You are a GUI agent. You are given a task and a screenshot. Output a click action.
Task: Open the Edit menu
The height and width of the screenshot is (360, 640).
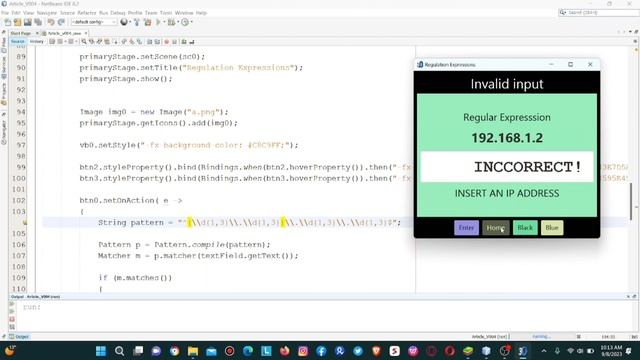coord(16,13)
